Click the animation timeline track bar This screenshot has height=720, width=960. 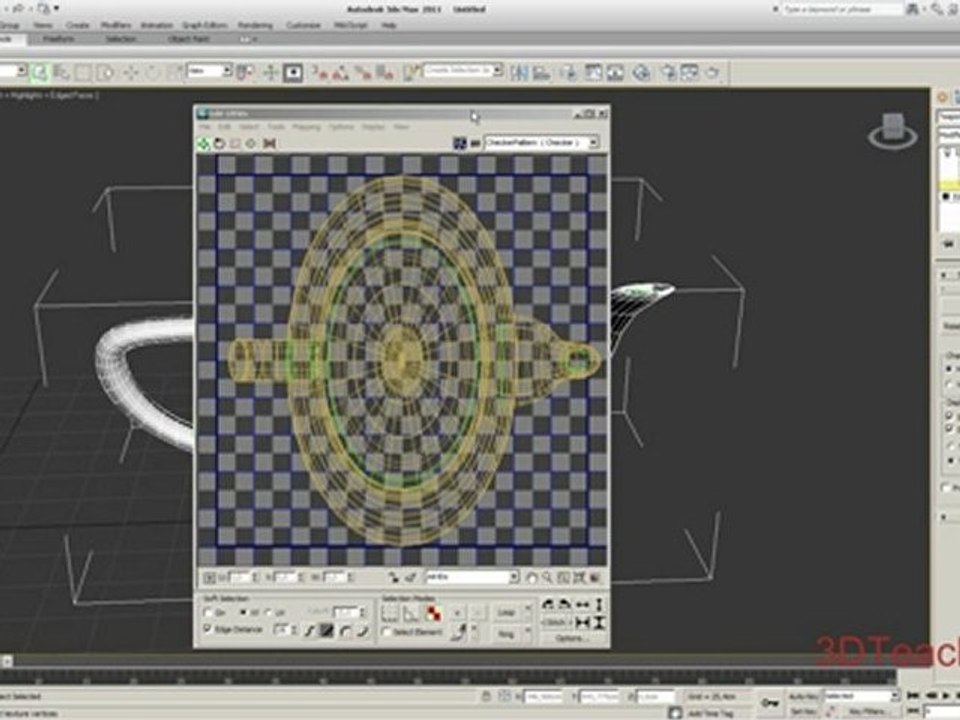[x=450, y=677]
